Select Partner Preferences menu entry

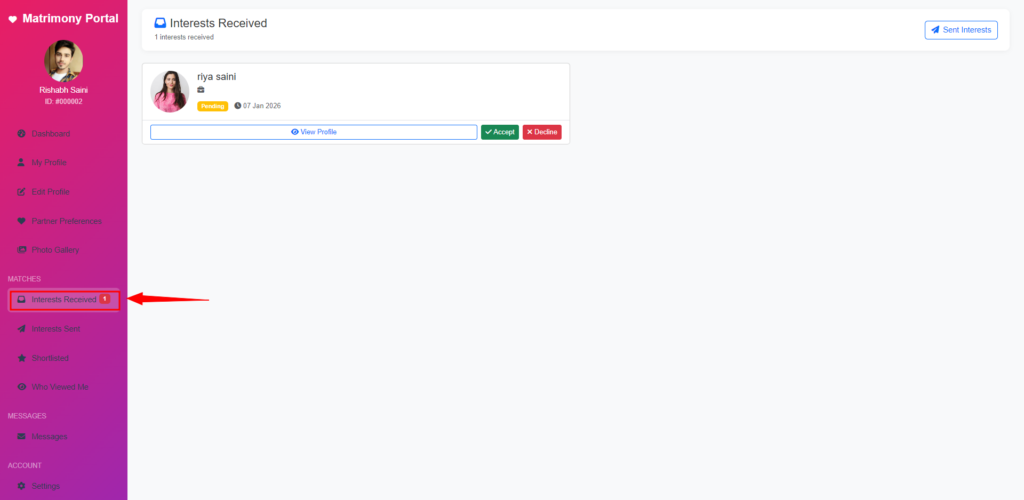tap(63, 221)
